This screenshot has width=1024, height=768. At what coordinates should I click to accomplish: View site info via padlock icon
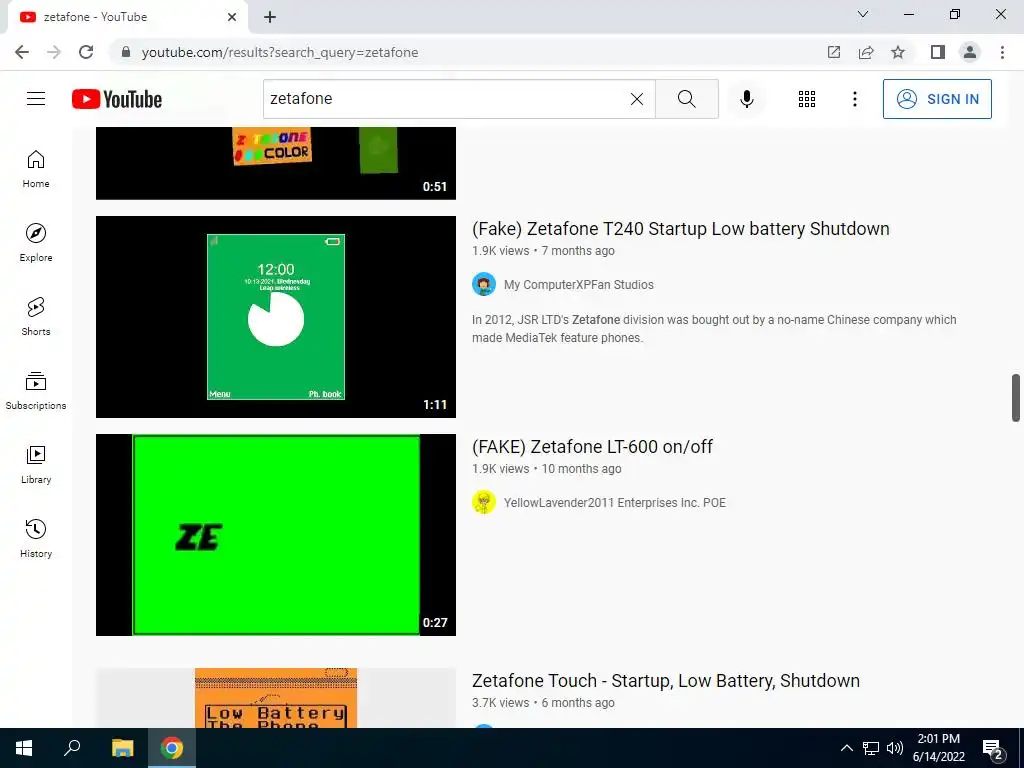[x=126, y=52]
